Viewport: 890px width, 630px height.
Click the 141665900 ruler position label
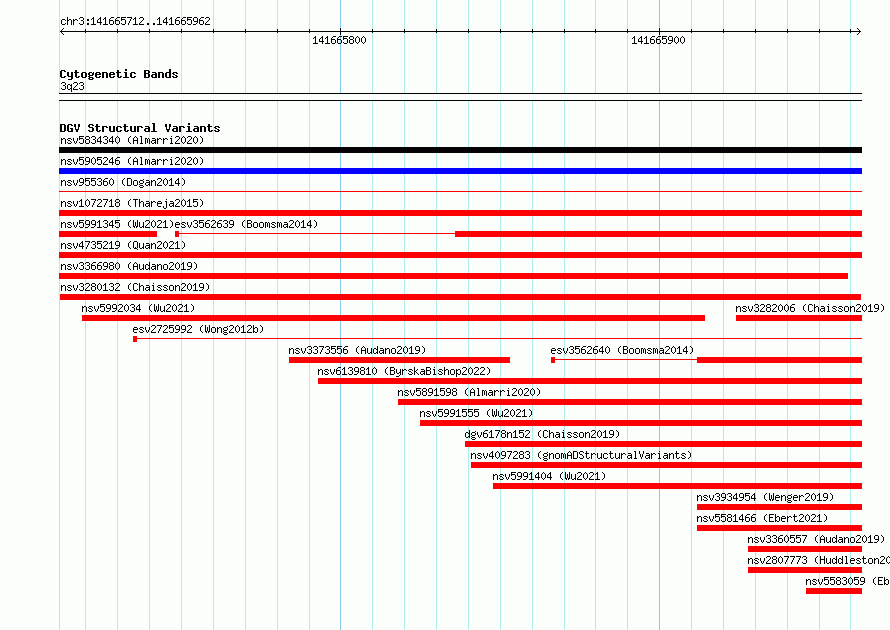(658, 40)
